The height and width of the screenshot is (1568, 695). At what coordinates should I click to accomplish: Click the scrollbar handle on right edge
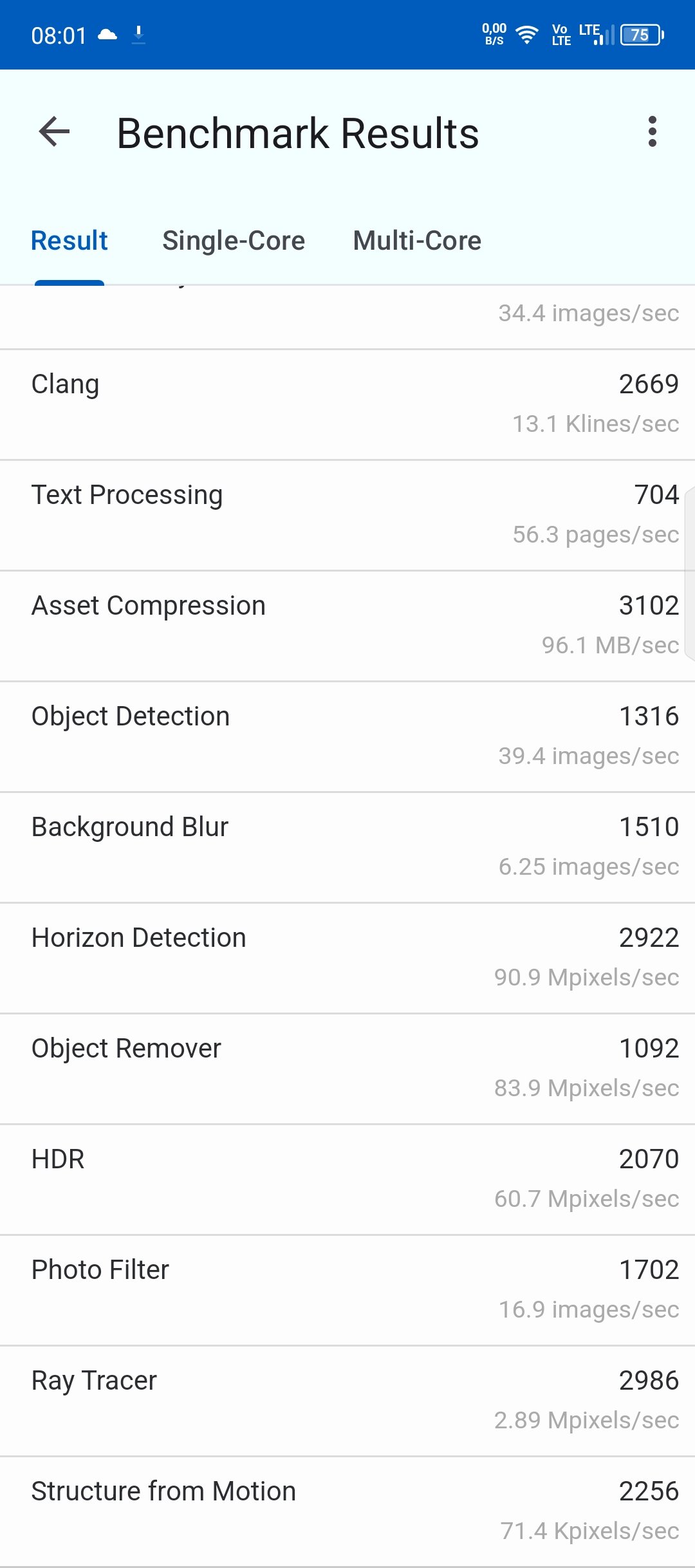[690, 574]
